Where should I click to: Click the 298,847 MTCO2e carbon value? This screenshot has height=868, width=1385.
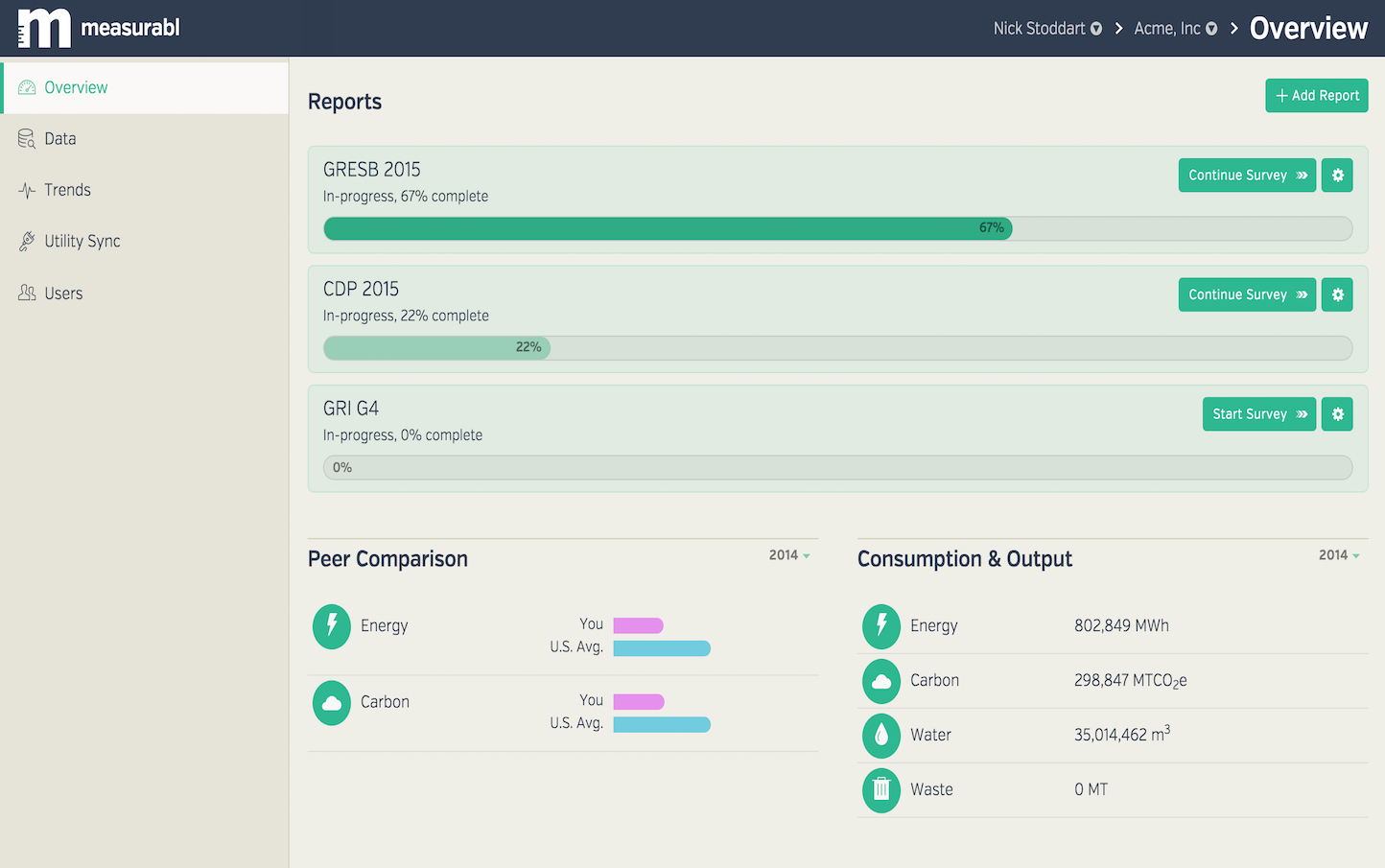pos(1131,681)
